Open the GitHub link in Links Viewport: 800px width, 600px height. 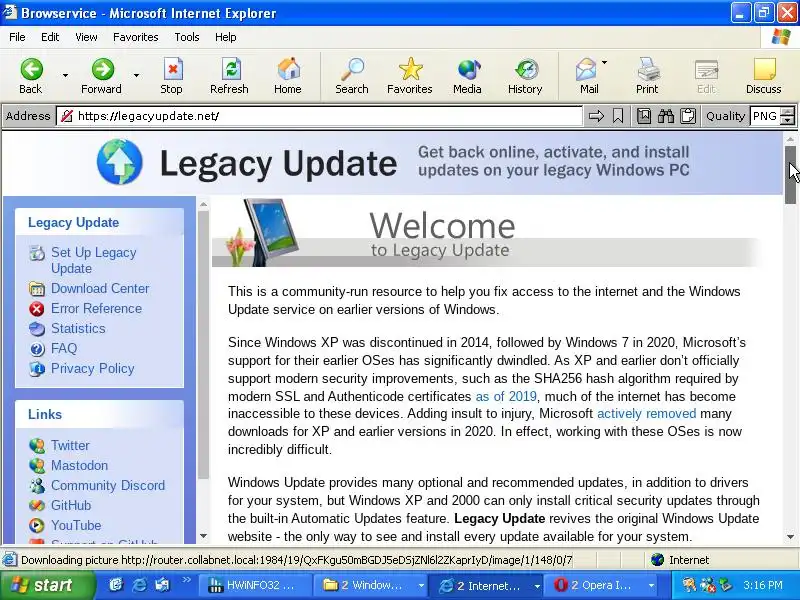[71, 506]
